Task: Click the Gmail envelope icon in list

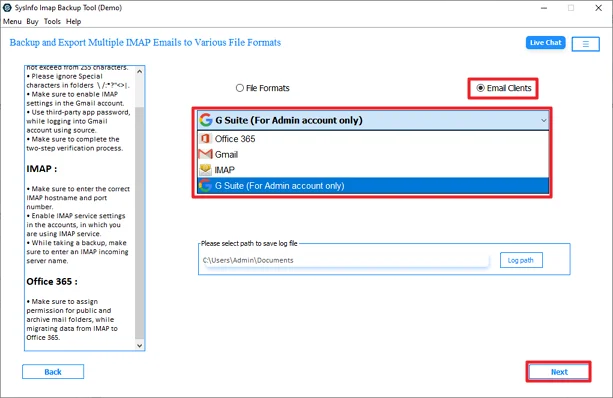Action: point(205,154)
